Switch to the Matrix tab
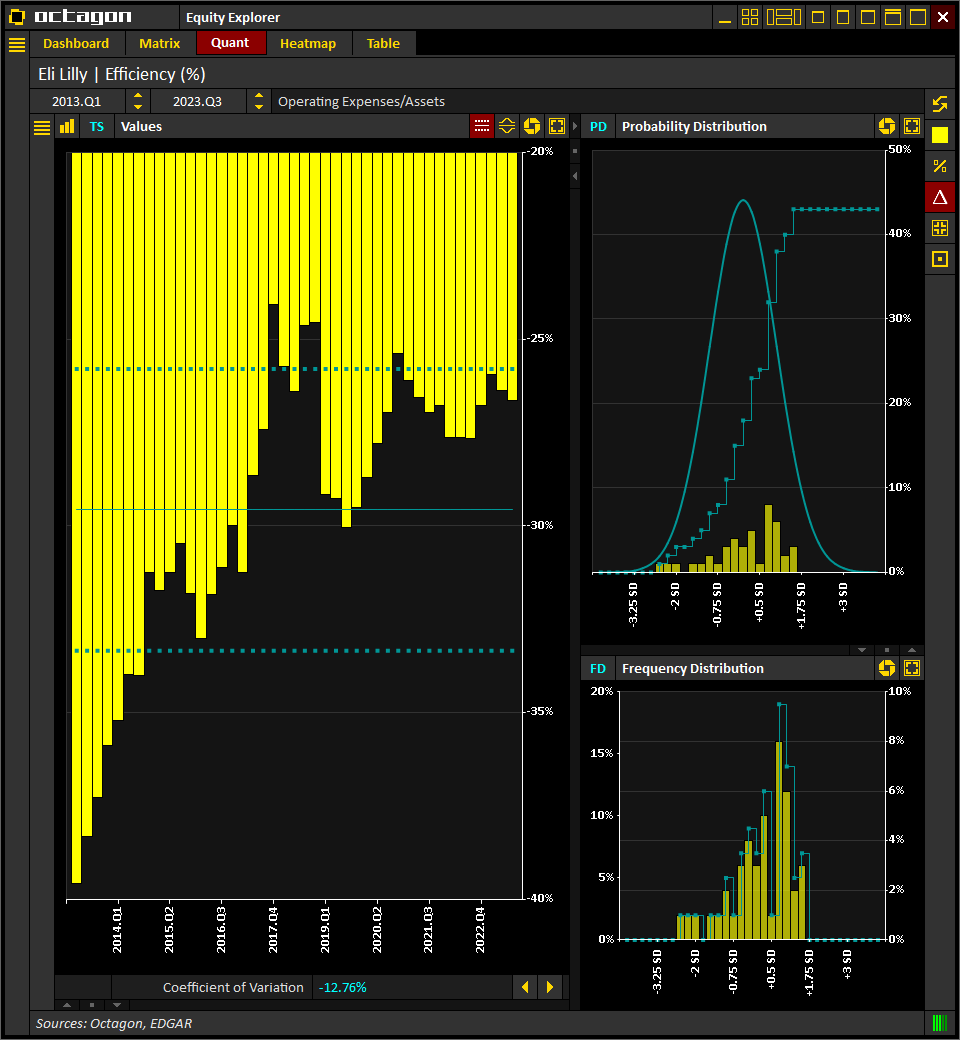 pyautogui.click(x=159, y=43)
